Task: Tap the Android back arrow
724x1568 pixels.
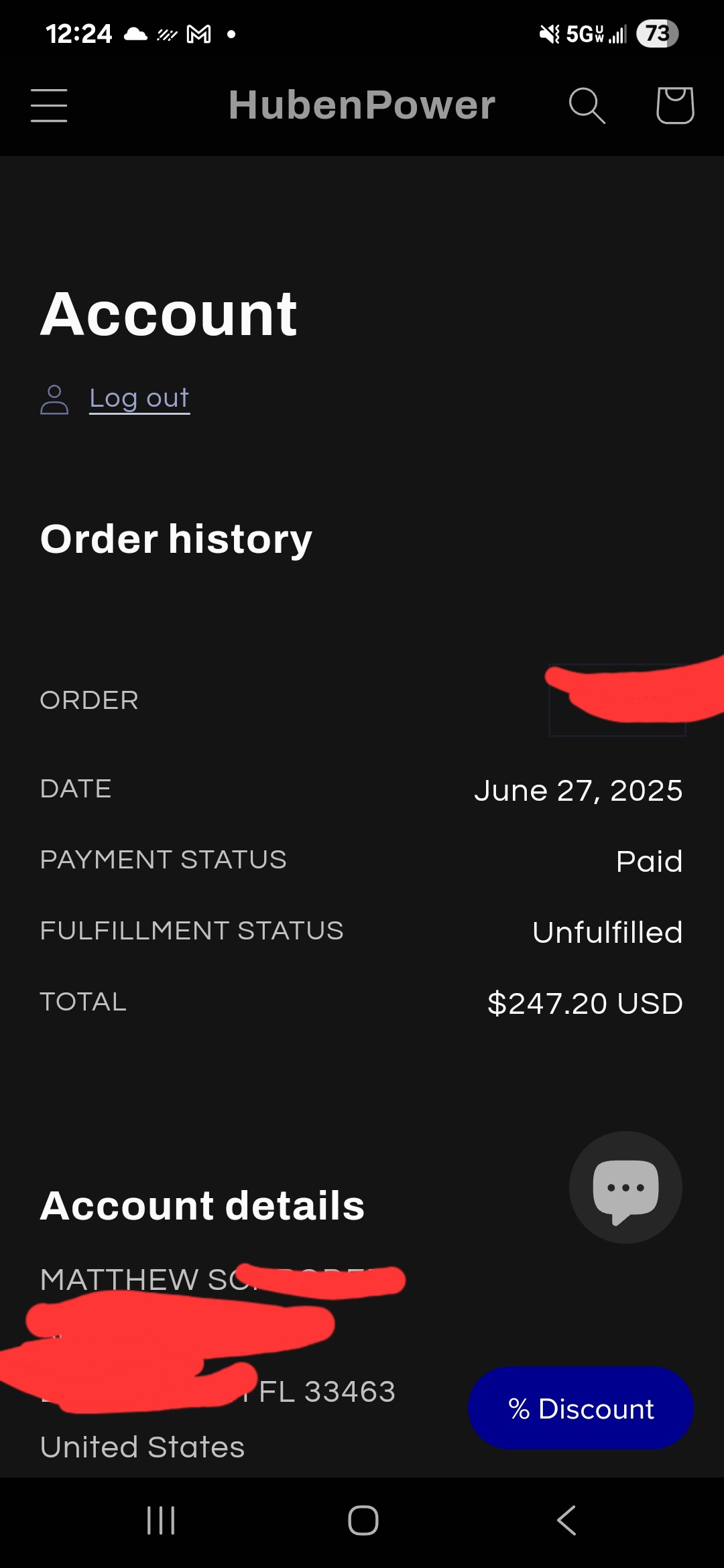Action: (566, 1520)
